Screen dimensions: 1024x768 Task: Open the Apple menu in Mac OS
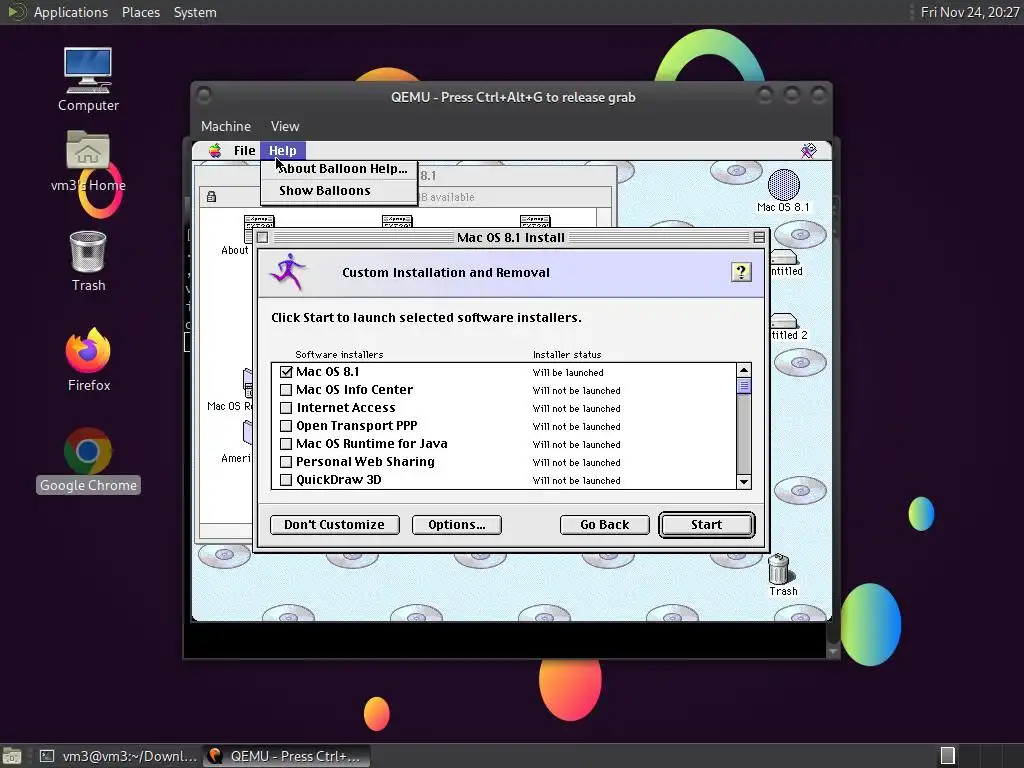tap(215, 151)
